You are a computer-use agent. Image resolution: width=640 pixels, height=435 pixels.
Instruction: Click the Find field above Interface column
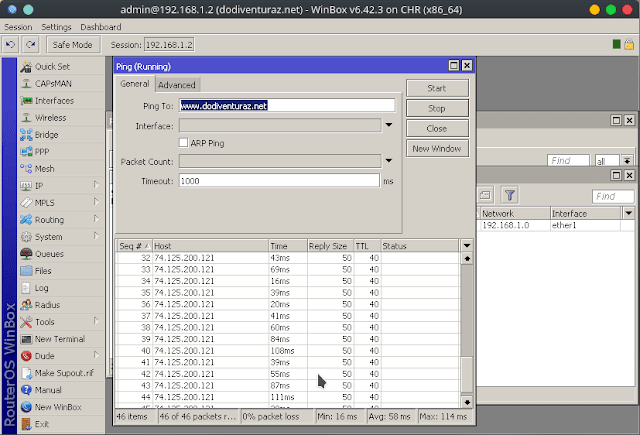[613, 196]
